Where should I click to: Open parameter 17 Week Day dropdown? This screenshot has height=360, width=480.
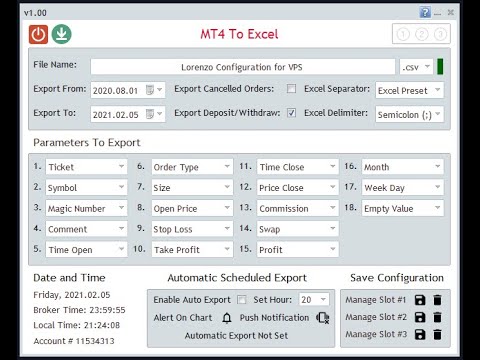point(403,187)
